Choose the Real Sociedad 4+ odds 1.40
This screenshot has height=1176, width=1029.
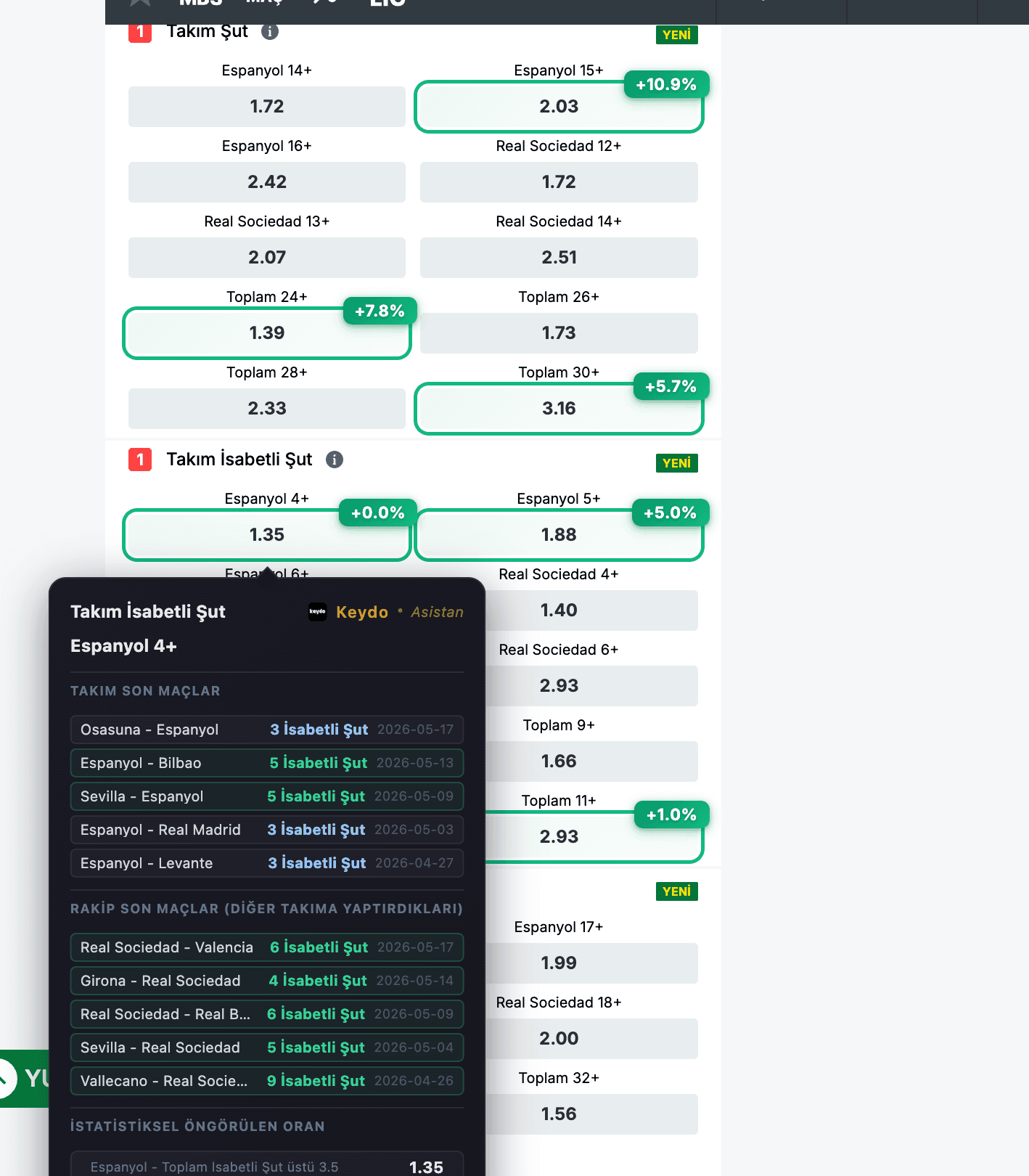[x=591, y=611]
